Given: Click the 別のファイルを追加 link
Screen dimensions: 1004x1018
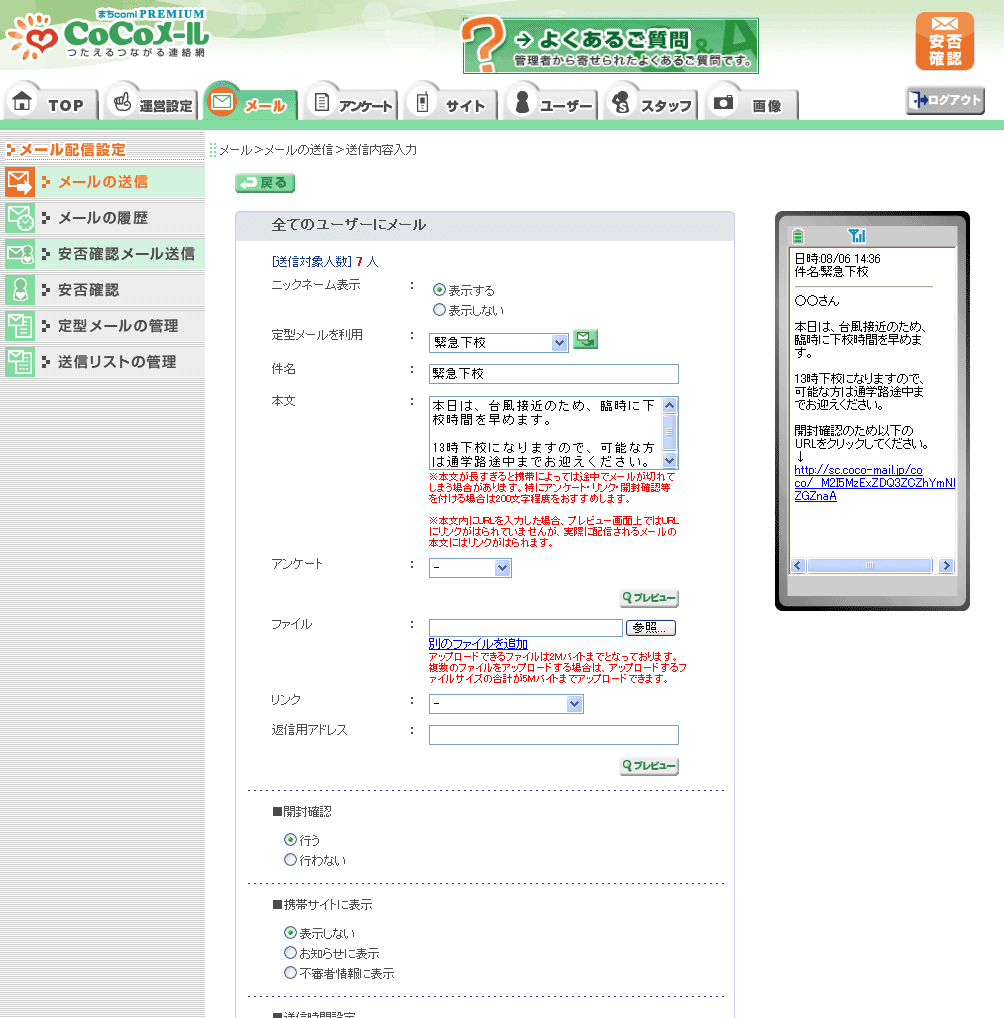Looking at the screenshot, I should point(478,644).
